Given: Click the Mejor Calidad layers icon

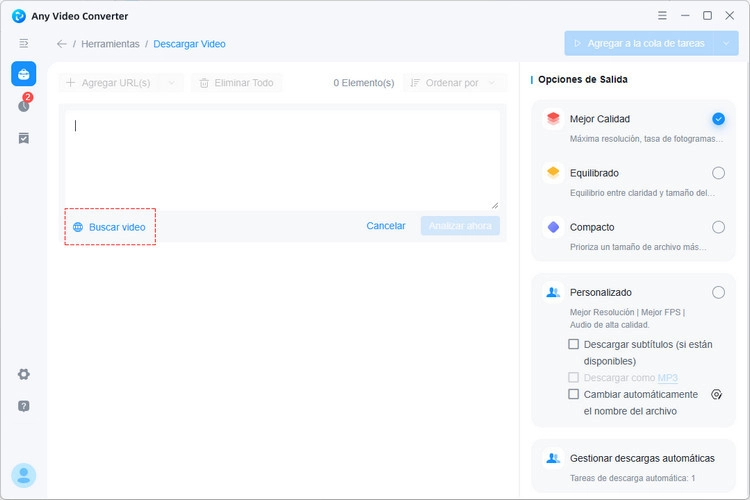Looking at the screenshot, I should click(553, 118).
